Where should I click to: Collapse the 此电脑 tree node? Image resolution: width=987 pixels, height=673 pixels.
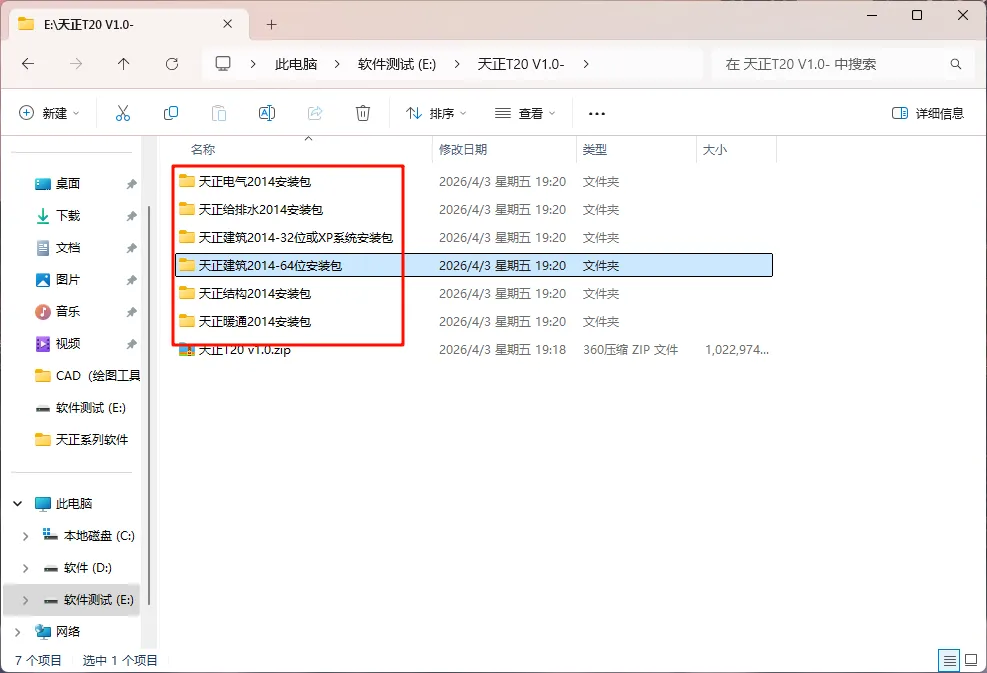[x=18, y=504]
